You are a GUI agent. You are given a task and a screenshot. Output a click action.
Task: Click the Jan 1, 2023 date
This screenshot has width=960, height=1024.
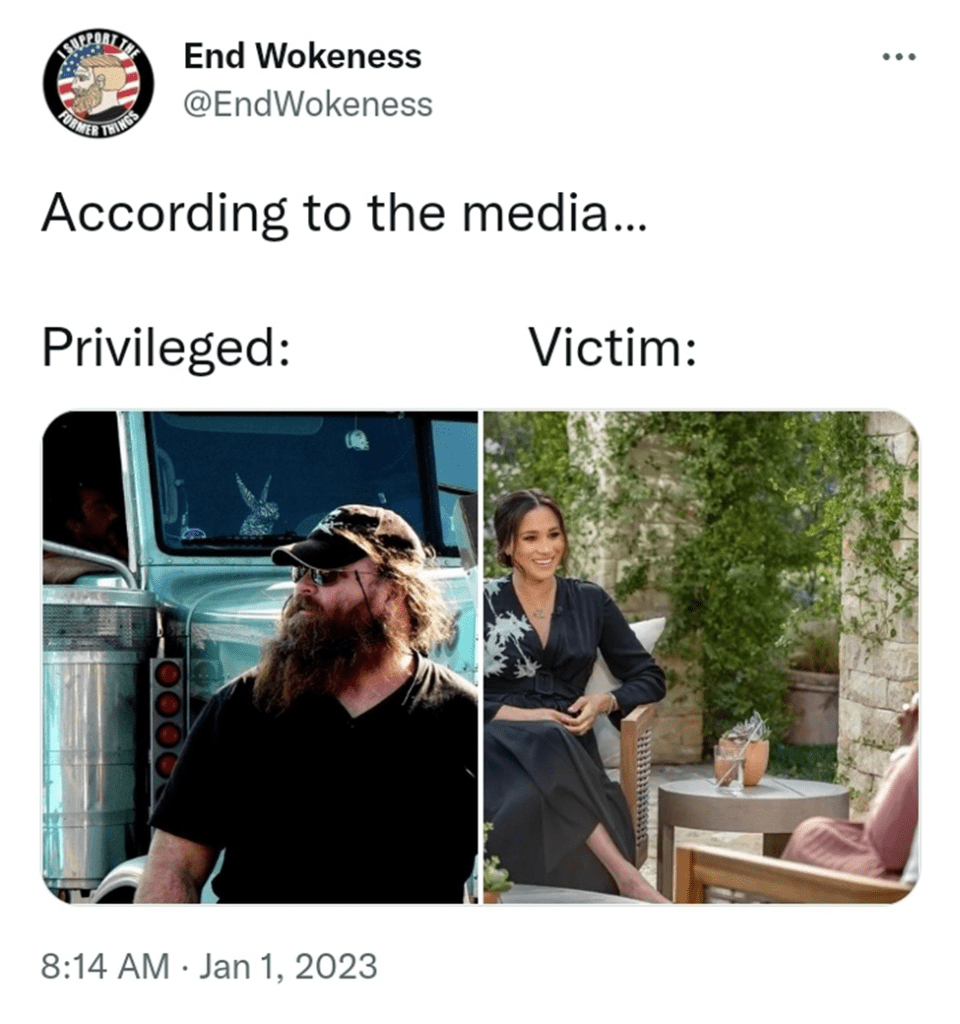(x=287, y=967)
